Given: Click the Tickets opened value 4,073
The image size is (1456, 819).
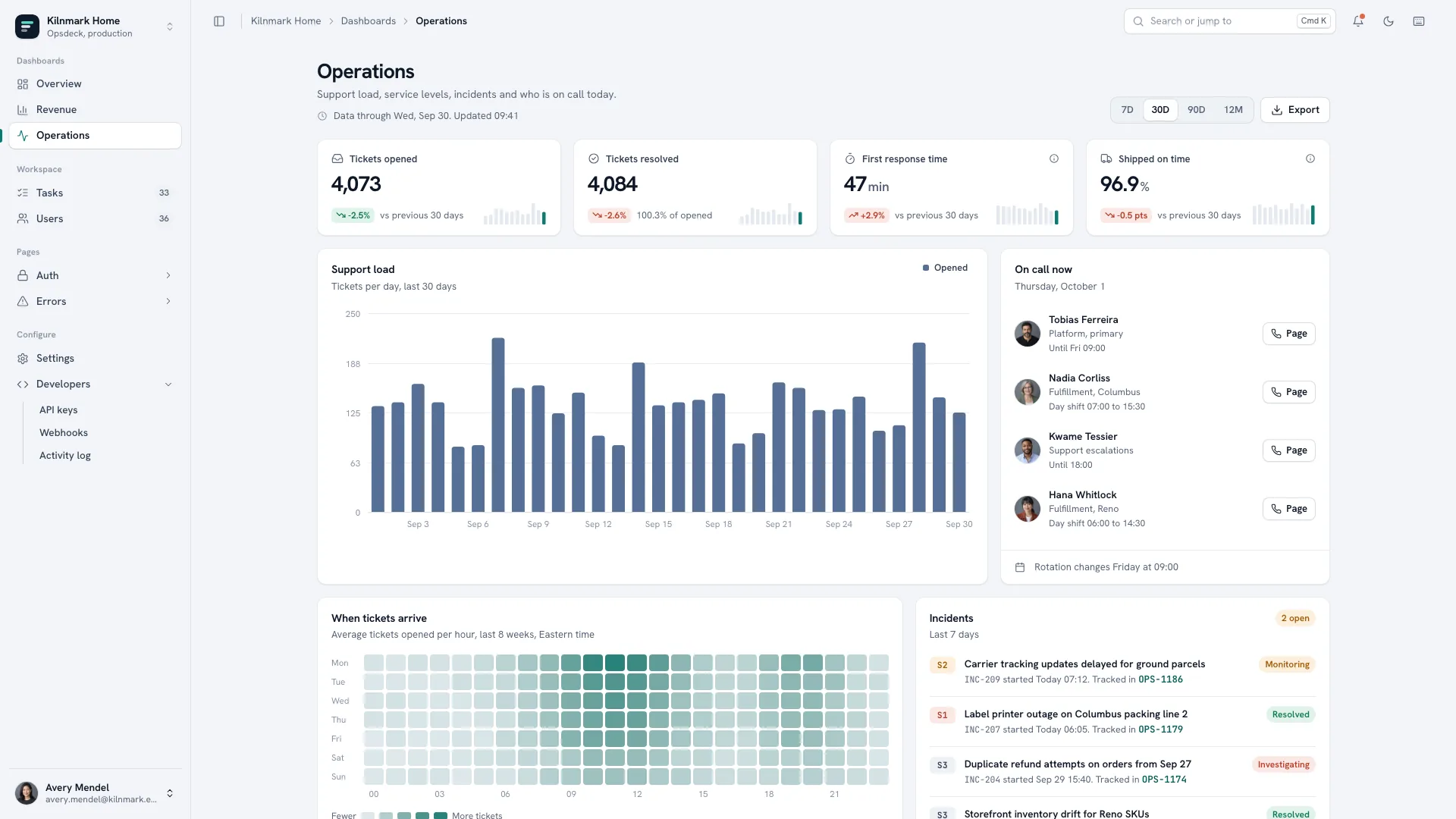Looking at the screenshot, I should coord(356,184).
